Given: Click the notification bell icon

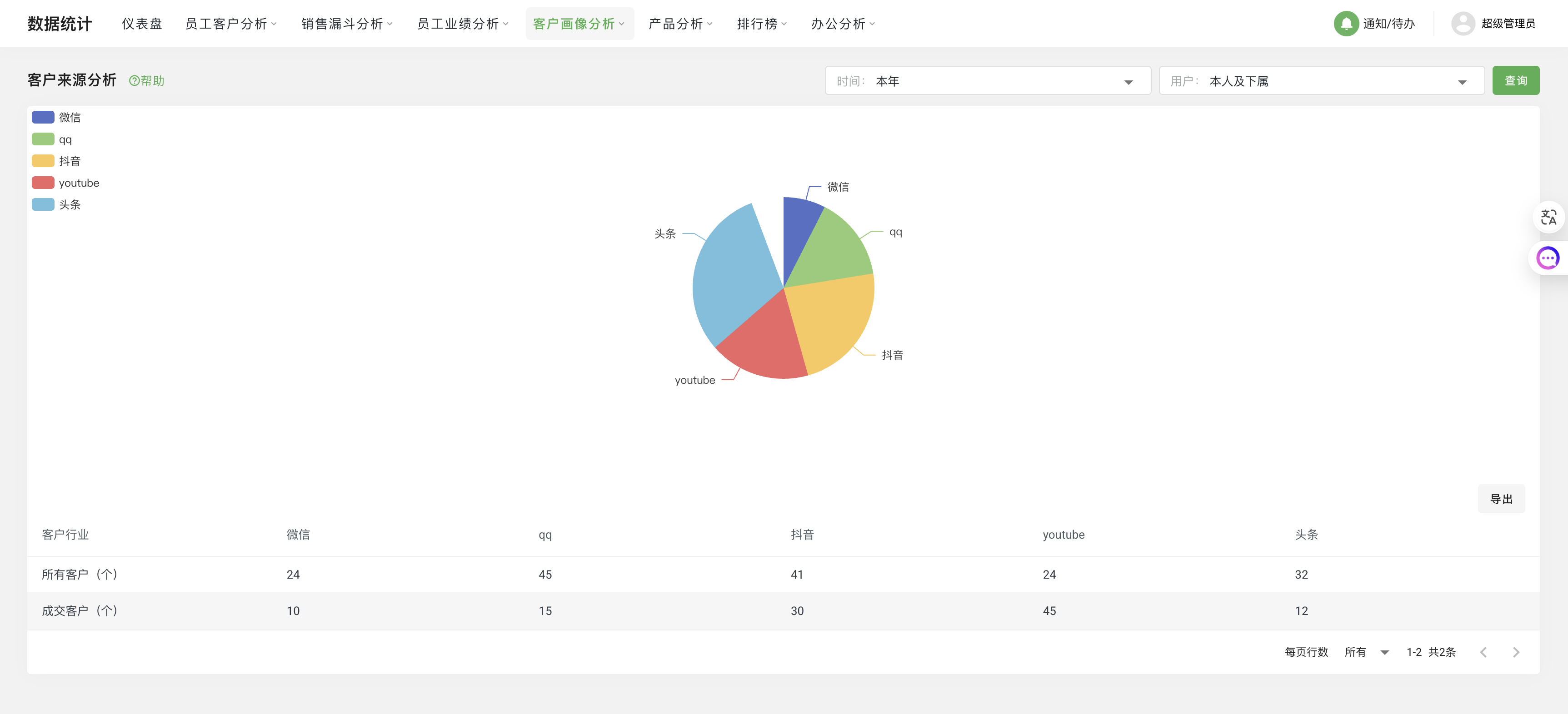Looking at the screenshot, I should pyautogui.click(x=1346, y=24).
